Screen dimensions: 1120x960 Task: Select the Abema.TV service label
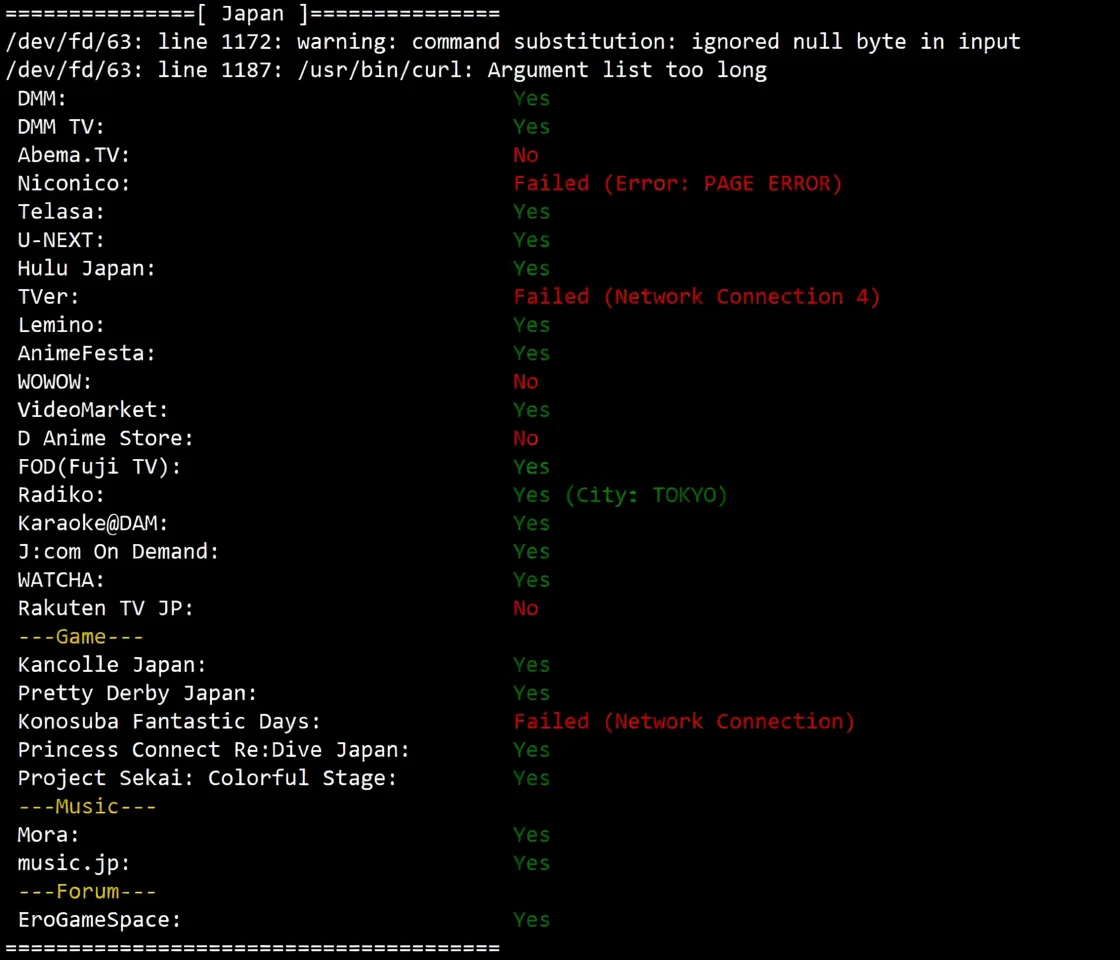pos(74,155)
